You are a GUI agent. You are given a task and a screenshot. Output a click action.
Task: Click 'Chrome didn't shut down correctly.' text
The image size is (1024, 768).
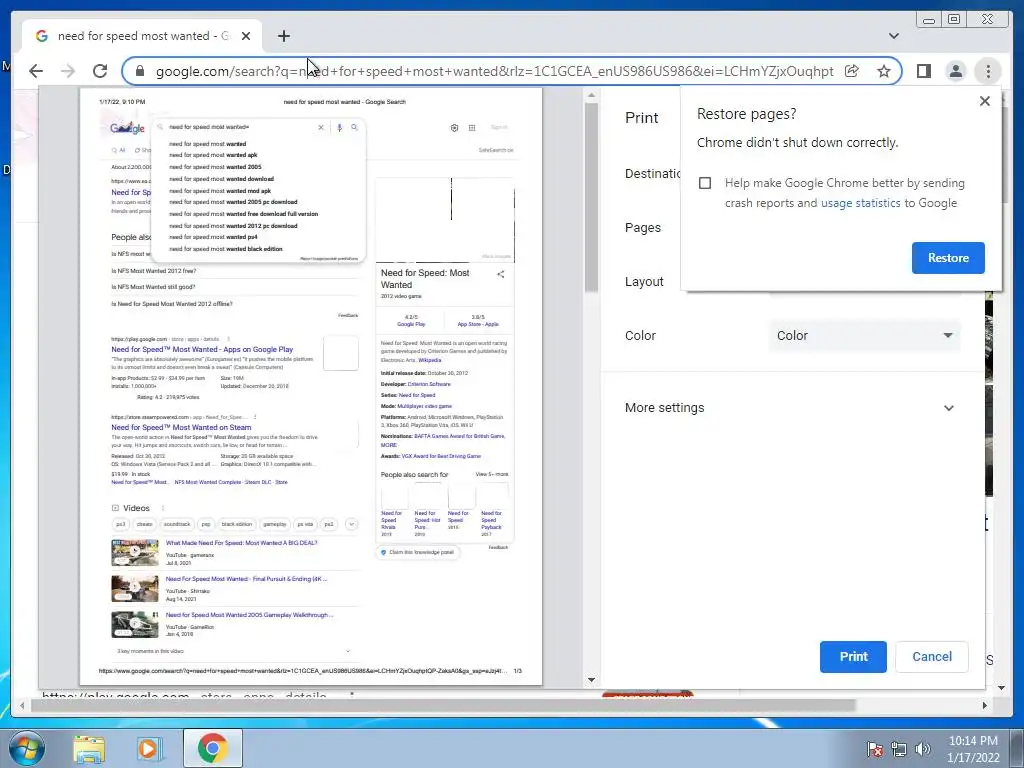797,142
